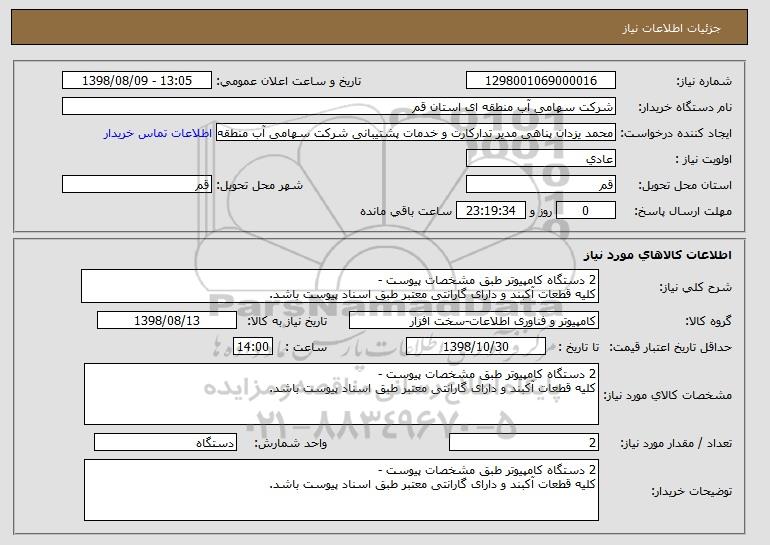The image size is (770, 545).
Task: Select the announcement date field 1398/08/09 - 13:05
Action: pyautogui.click(x=137, y=81)
